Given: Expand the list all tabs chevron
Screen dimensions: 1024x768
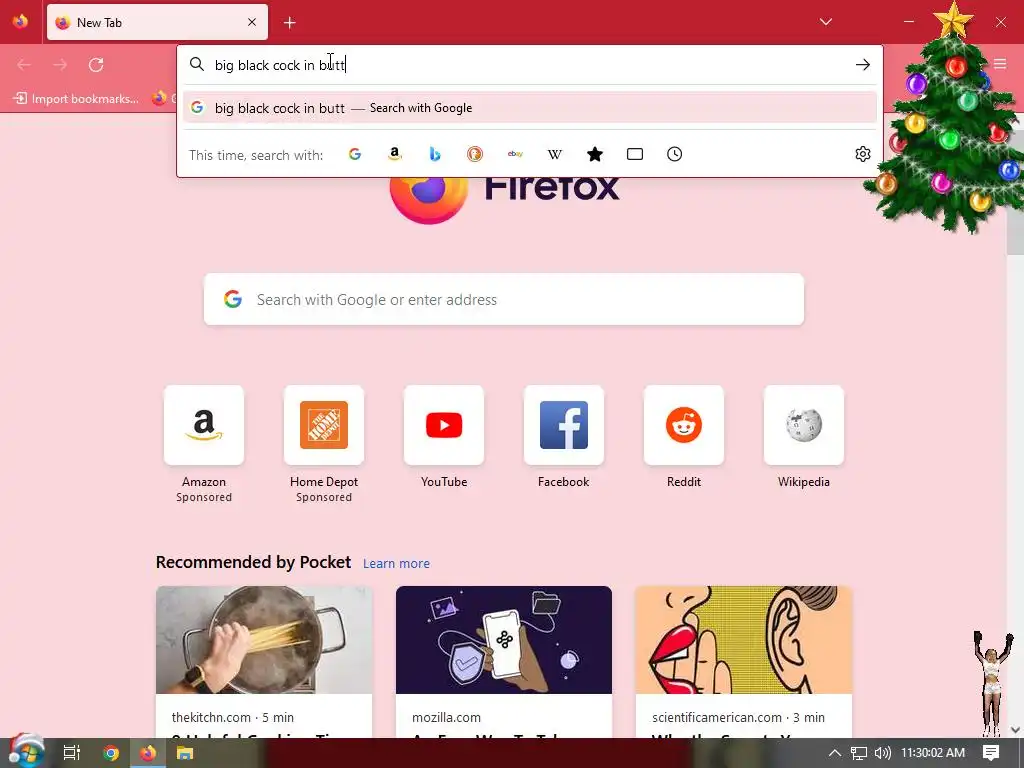Looking at the screenshot, I should click(825, 22).
